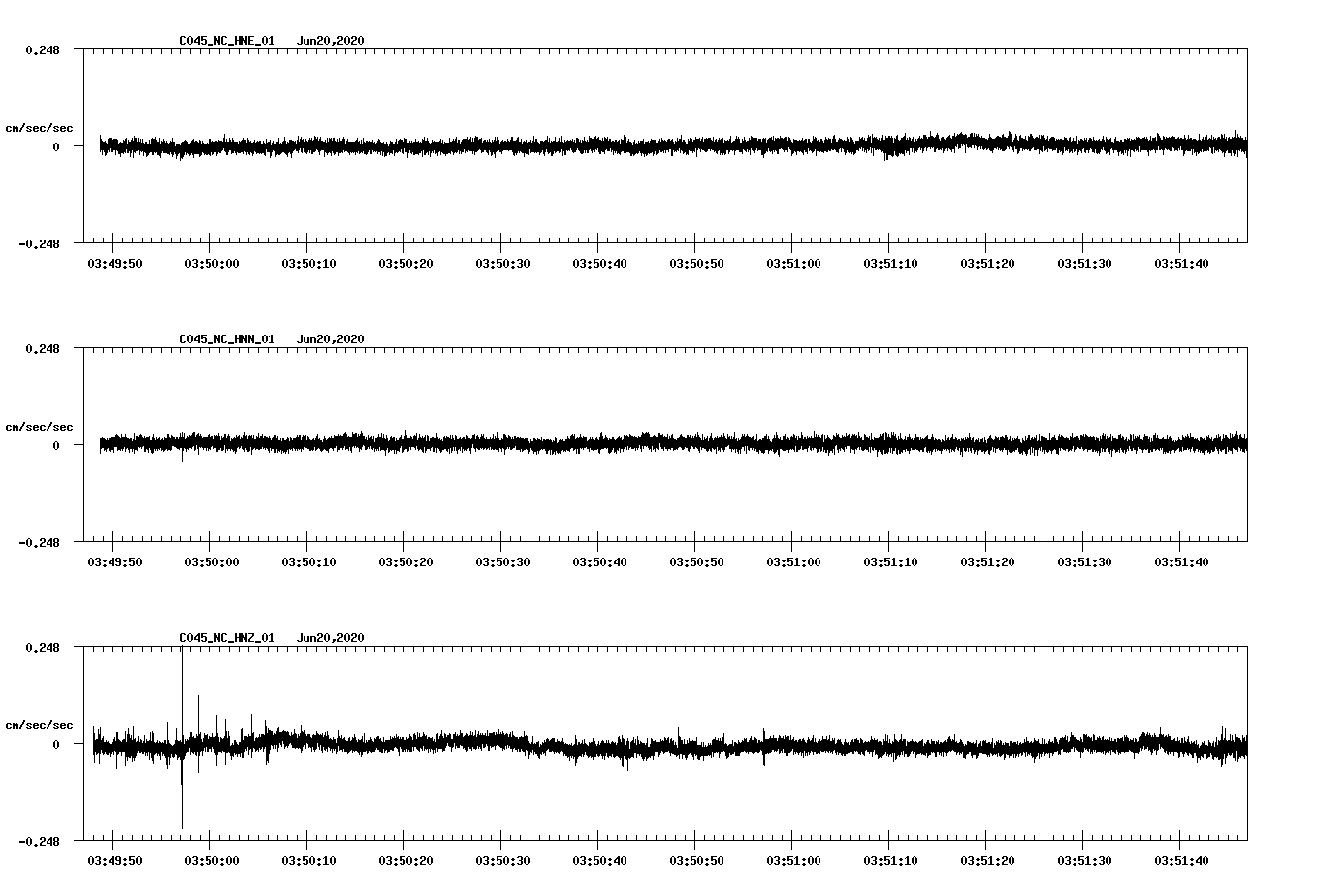1317x896 pixels.
Task: Click the -0.248 lower limit on HNE axis
Action: tap(39, 243)
